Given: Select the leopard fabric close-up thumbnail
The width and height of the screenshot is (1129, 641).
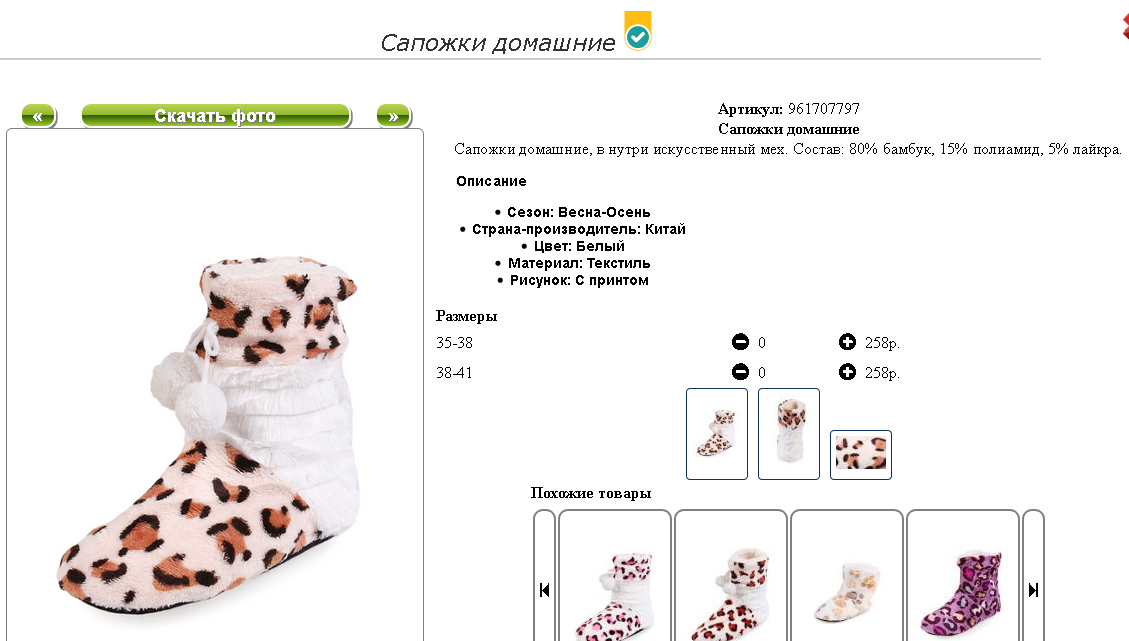Looking at the screenshot, I should tap(860, 454).
